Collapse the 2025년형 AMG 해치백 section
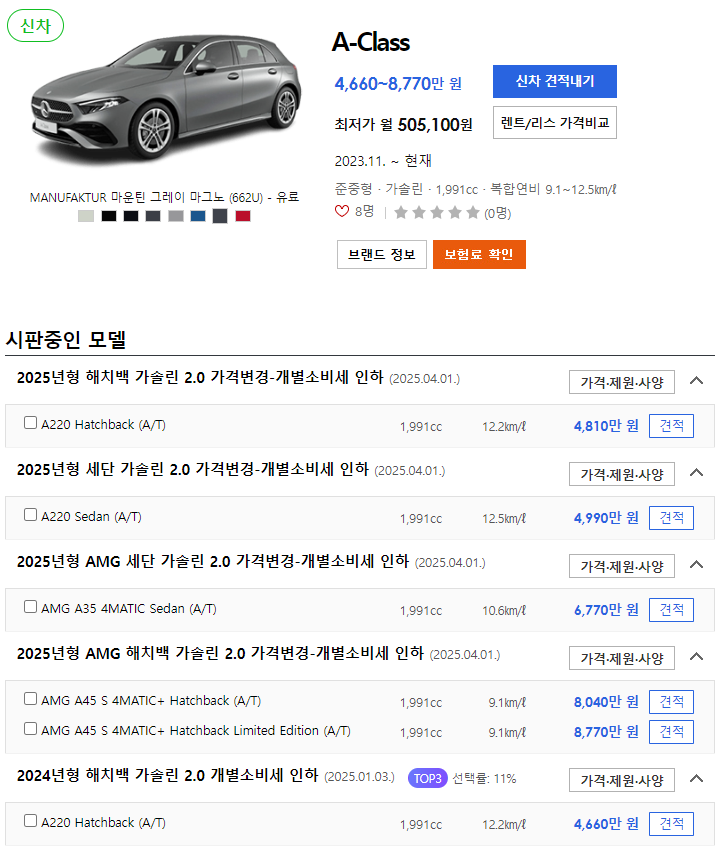Screen dimensions: 721x848 (697, 657)
